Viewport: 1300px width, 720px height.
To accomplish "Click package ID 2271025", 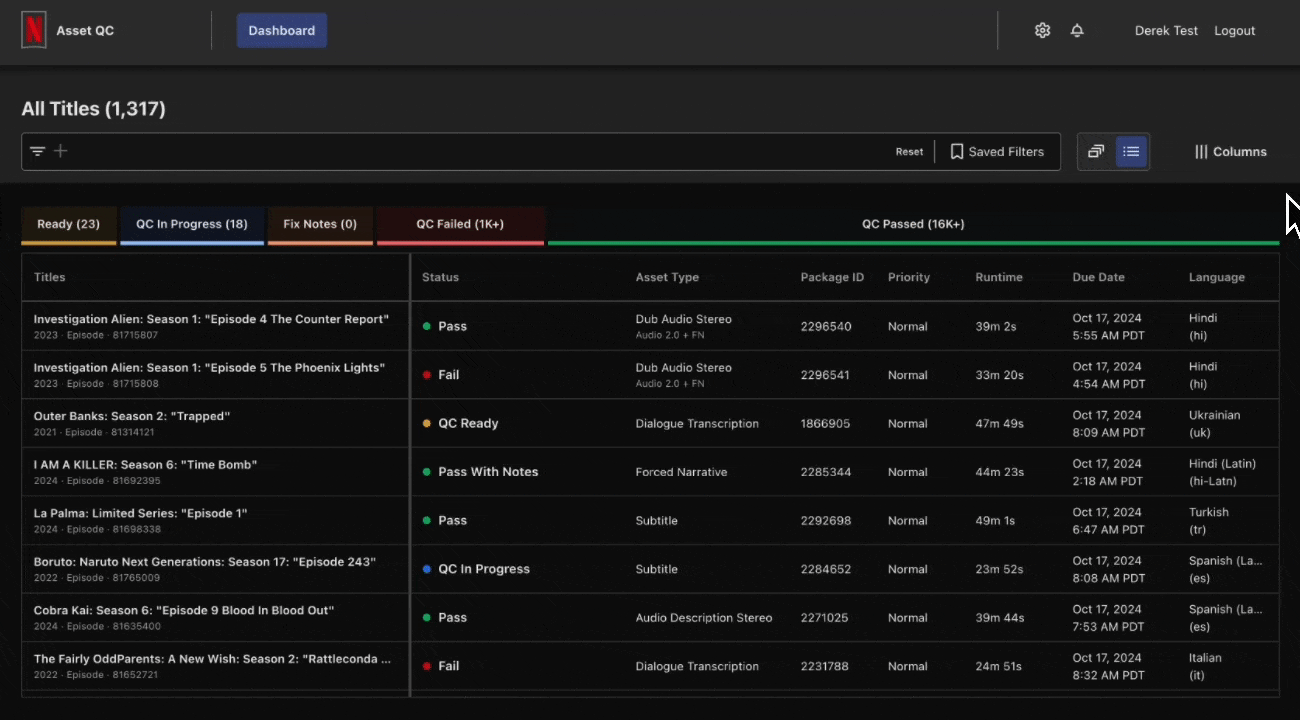I will (x=826, y=617).
